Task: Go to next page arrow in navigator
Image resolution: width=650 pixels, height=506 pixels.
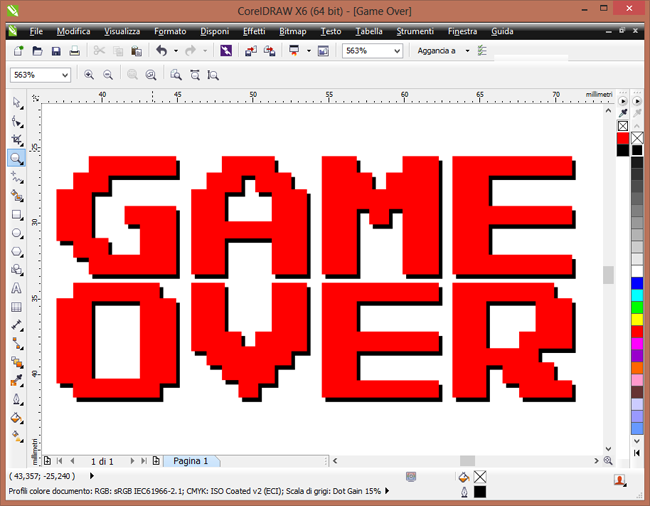Action: [132, 461]
